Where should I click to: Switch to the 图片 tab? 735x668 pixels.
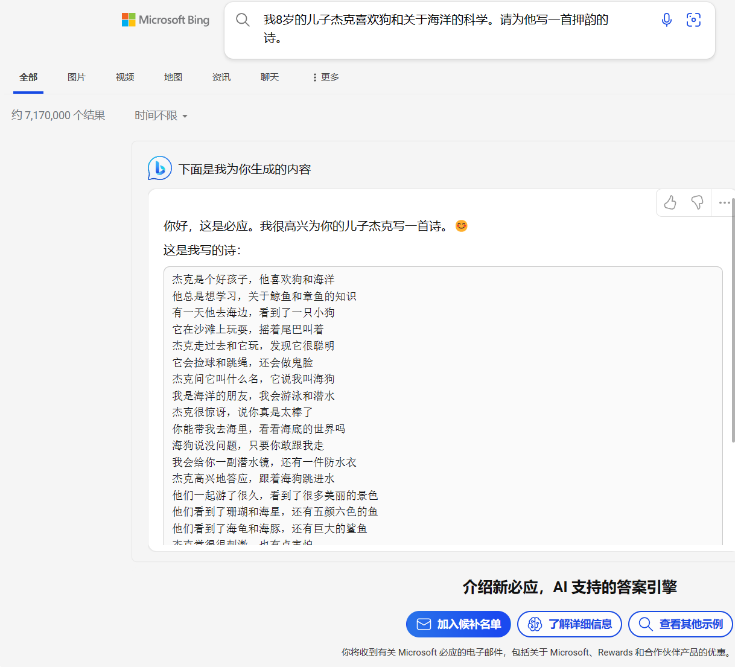(x=76, y=77)
